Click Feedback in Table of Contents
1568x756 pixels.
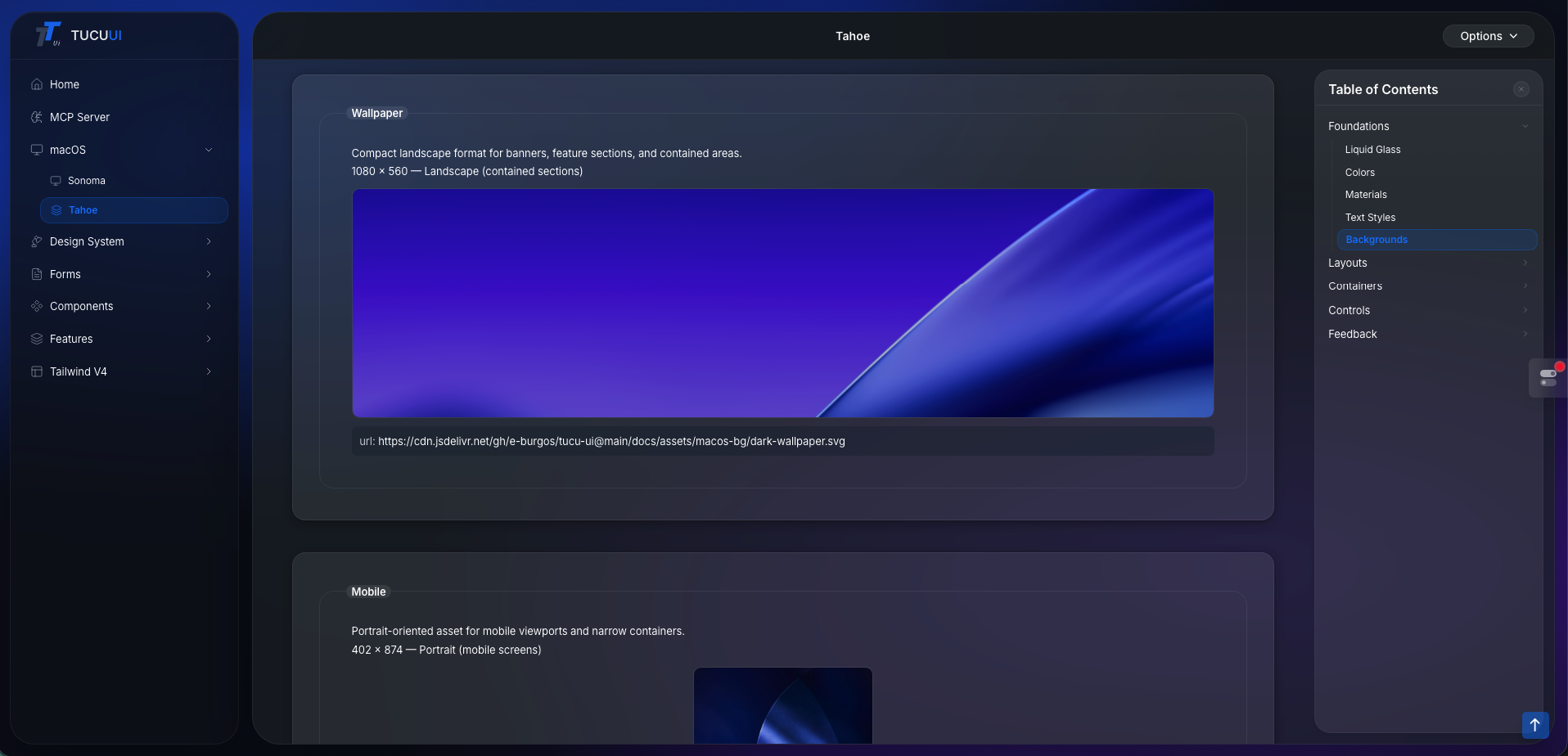1352,334
